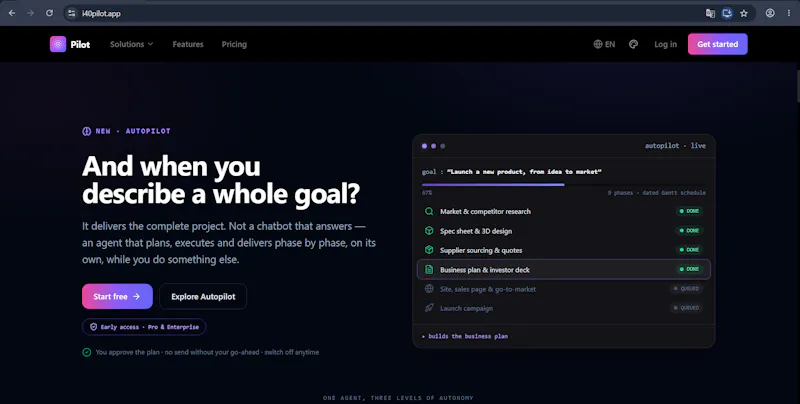Bookmark this page with the star icon
Screen dimensions: 800x404
coord(744,13)
